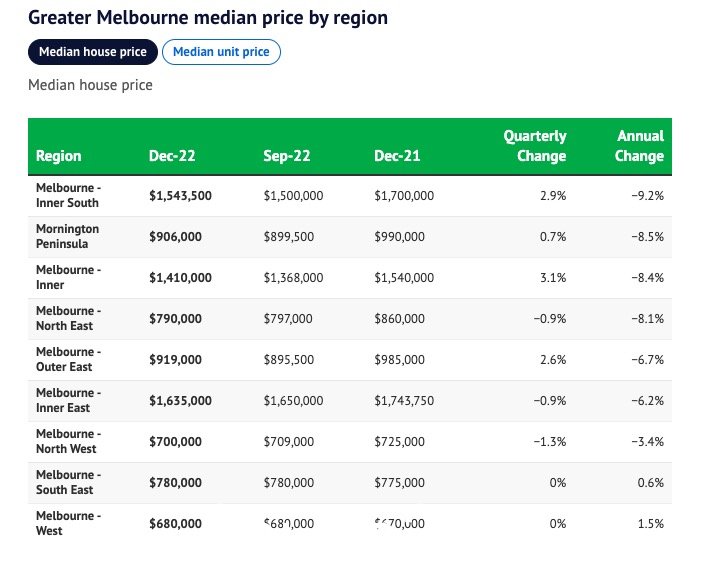The height and width of the screenshot is (563, 717).
Task: Click the $797,000 Sep-22 value
Action: [x=288, y=319]
